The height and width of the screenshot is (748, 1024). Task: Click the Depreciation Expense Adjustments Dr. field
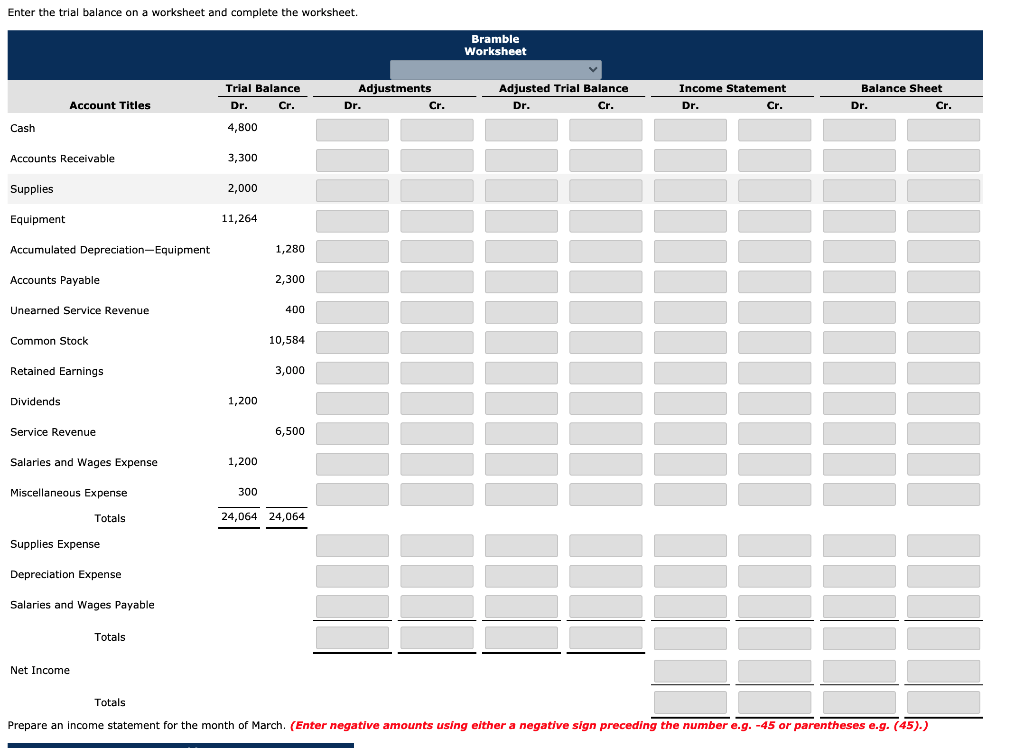pos(352,574)
